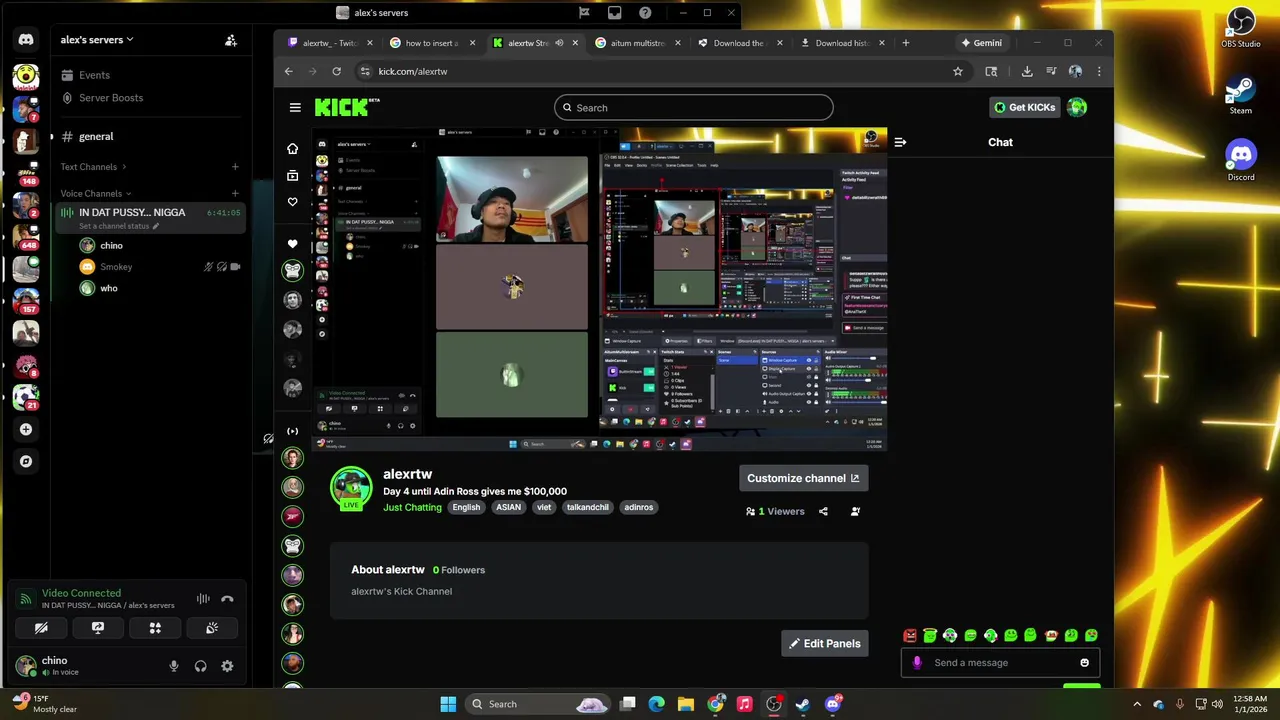This screenshot has width=1280, height=720.
Task: Open Discord direct messages home icon
Action: click(26, 40)
